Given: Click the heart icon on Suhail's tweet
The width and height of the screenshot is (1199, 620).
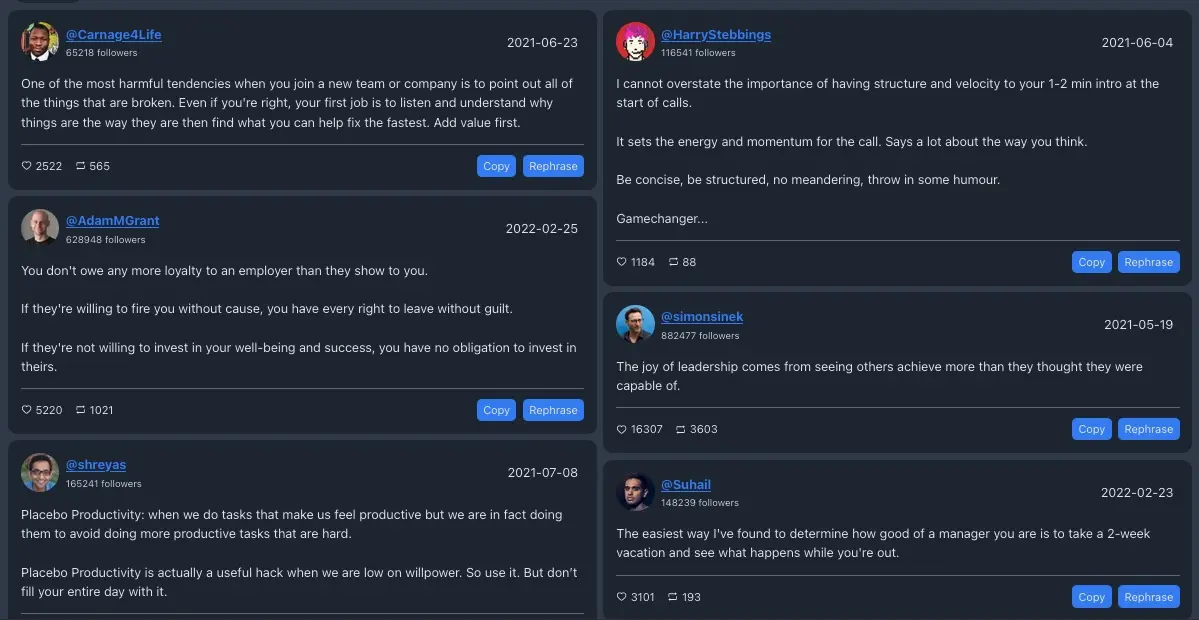Looking at the screenshot, I should pos(622,597).
